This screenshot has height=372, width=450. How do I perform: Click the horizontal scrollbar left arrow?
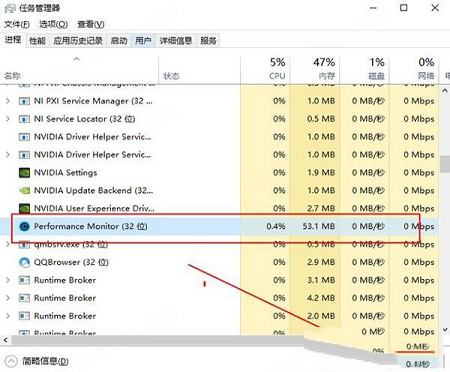tap(5, 340)
